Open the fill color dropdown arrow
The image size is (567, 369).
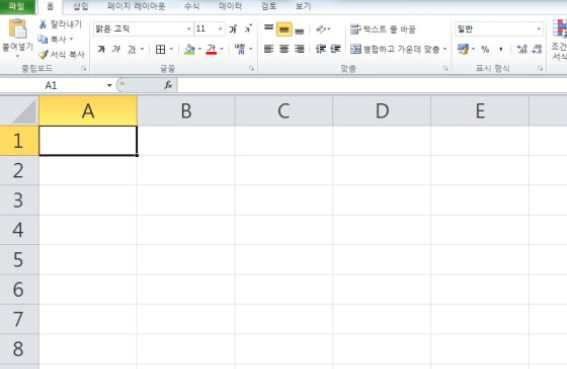[200, 49]
